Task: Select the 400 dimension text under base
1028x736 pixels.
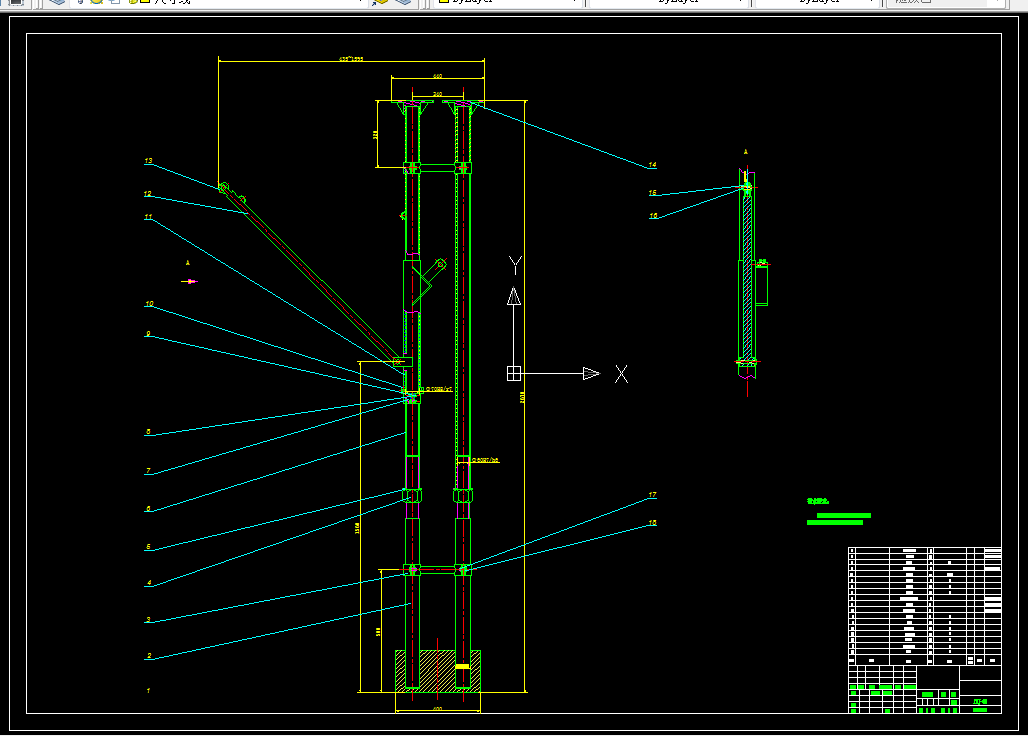Action: point(437,708)
